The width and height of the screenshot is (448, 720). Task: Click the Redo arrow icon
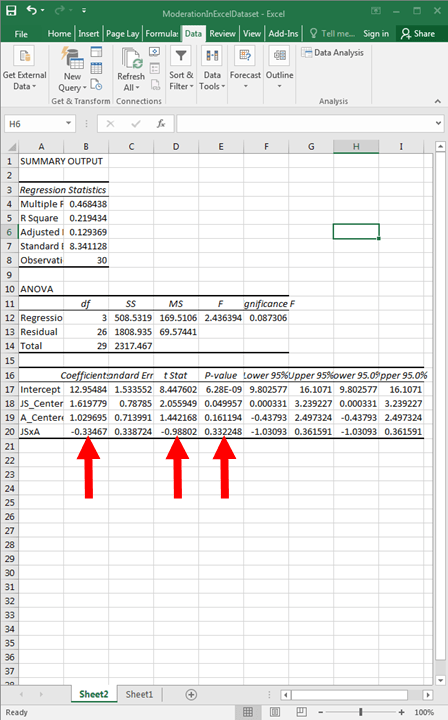[x=62, y=10]
